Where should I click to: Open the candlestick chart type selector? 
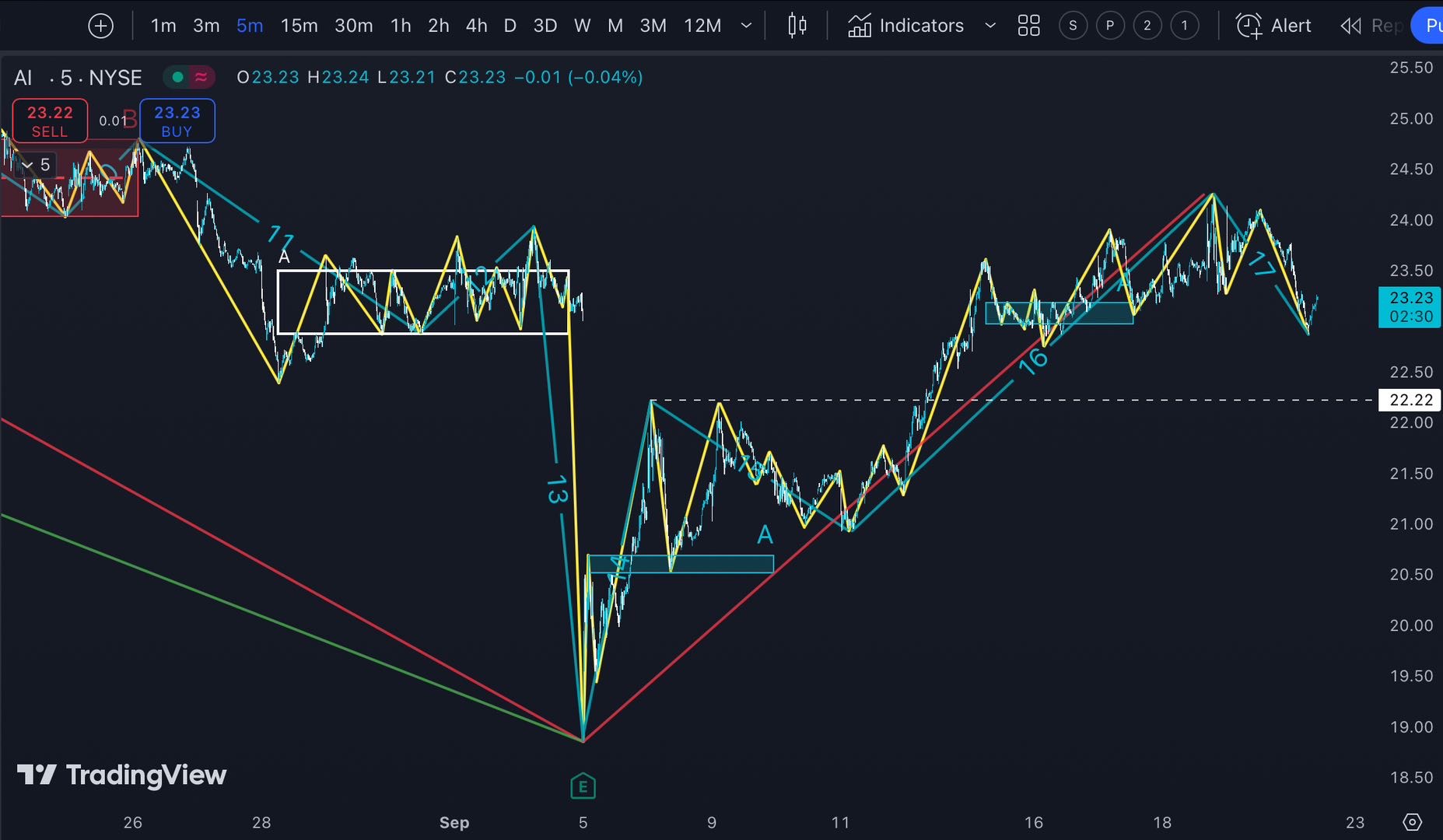[x=797, y=26]
